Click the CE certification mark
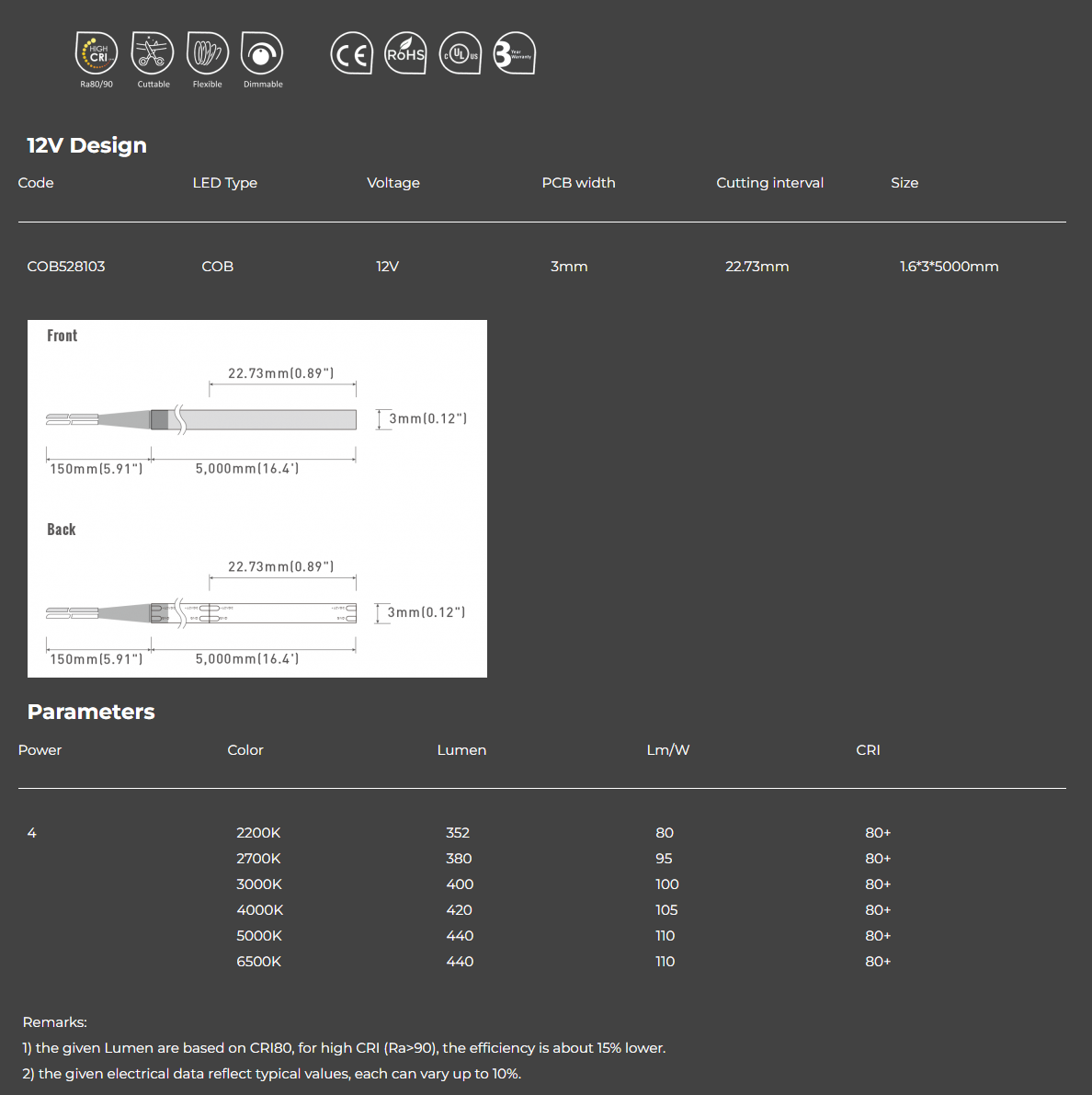Screen dimensions: 1092x1095 (351, 53)
